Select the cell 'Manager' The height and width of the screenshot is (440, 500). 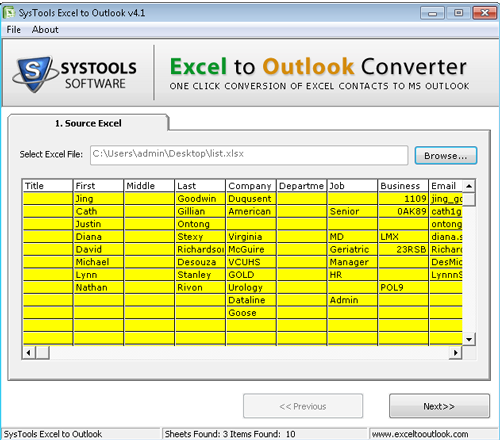click(353, 262)
